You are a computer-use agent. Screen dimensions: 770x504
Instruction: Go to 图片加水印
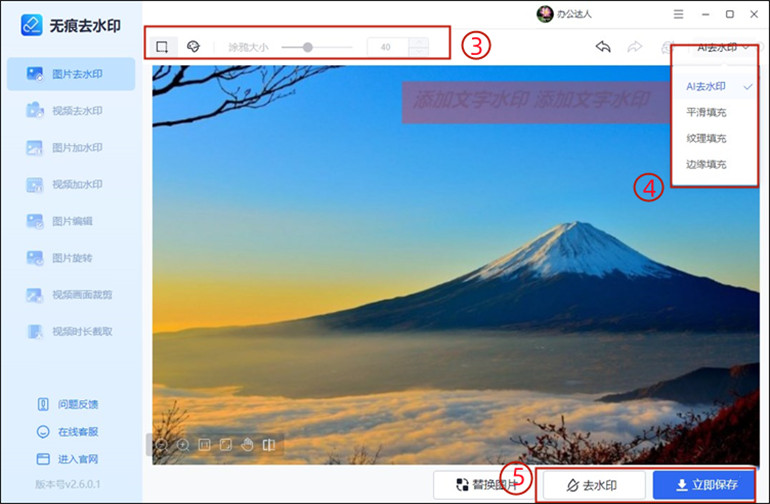click(x=71, y=148)
